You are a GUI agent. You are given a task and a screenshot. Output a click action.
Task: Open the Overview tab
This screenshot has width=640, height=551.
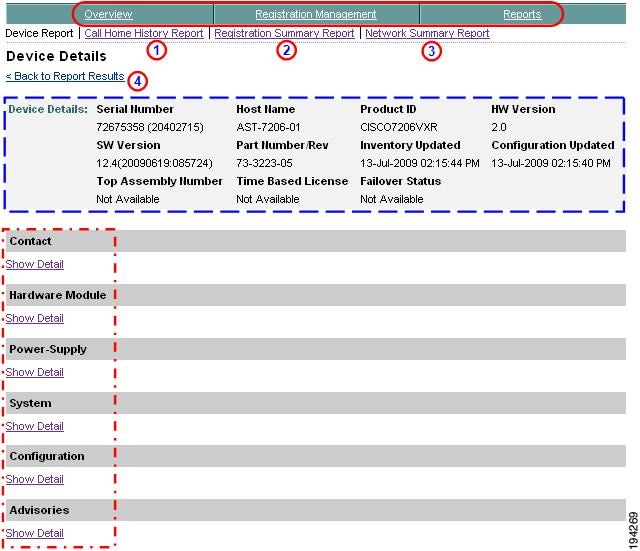coord(108,14)
